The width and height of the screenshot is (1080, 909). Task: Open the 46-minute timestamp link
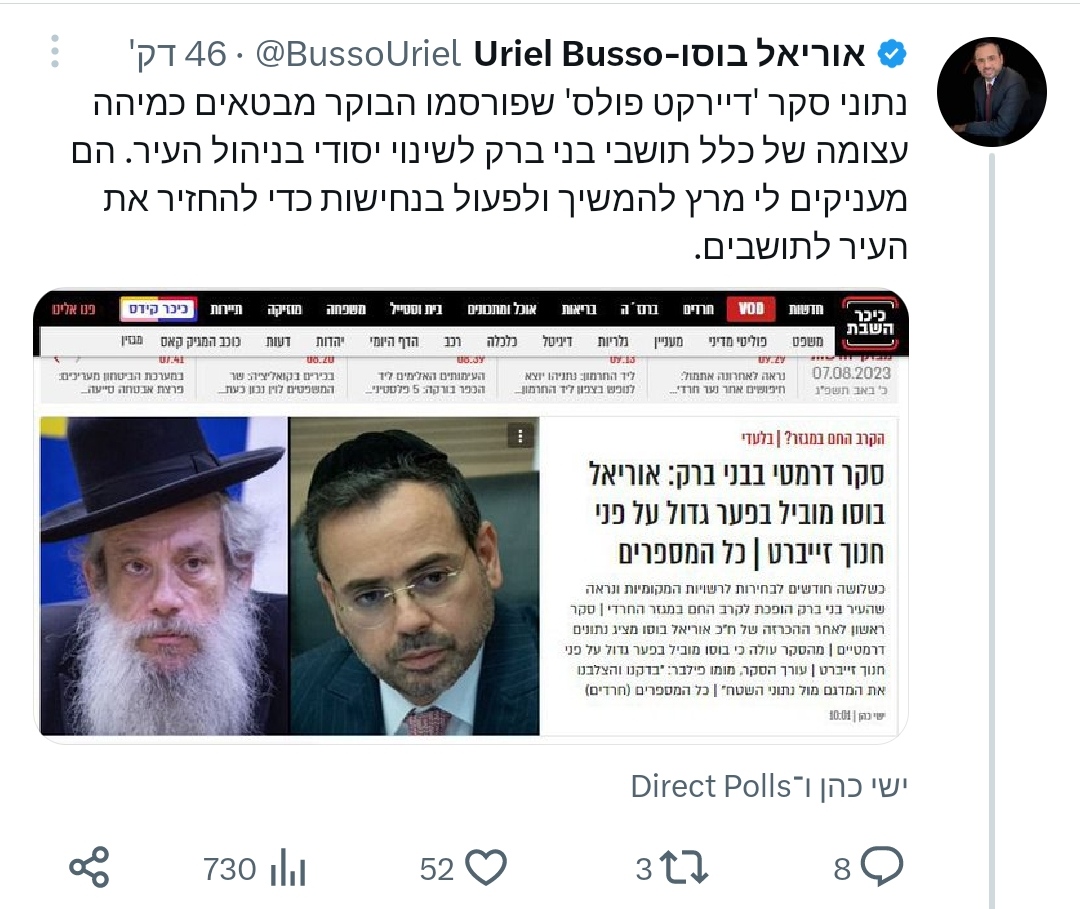[178, 54]
